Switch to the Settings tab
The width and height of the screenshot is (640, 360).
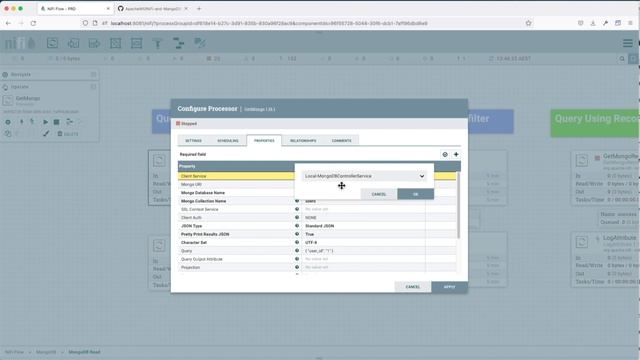(x=193, y=140)
